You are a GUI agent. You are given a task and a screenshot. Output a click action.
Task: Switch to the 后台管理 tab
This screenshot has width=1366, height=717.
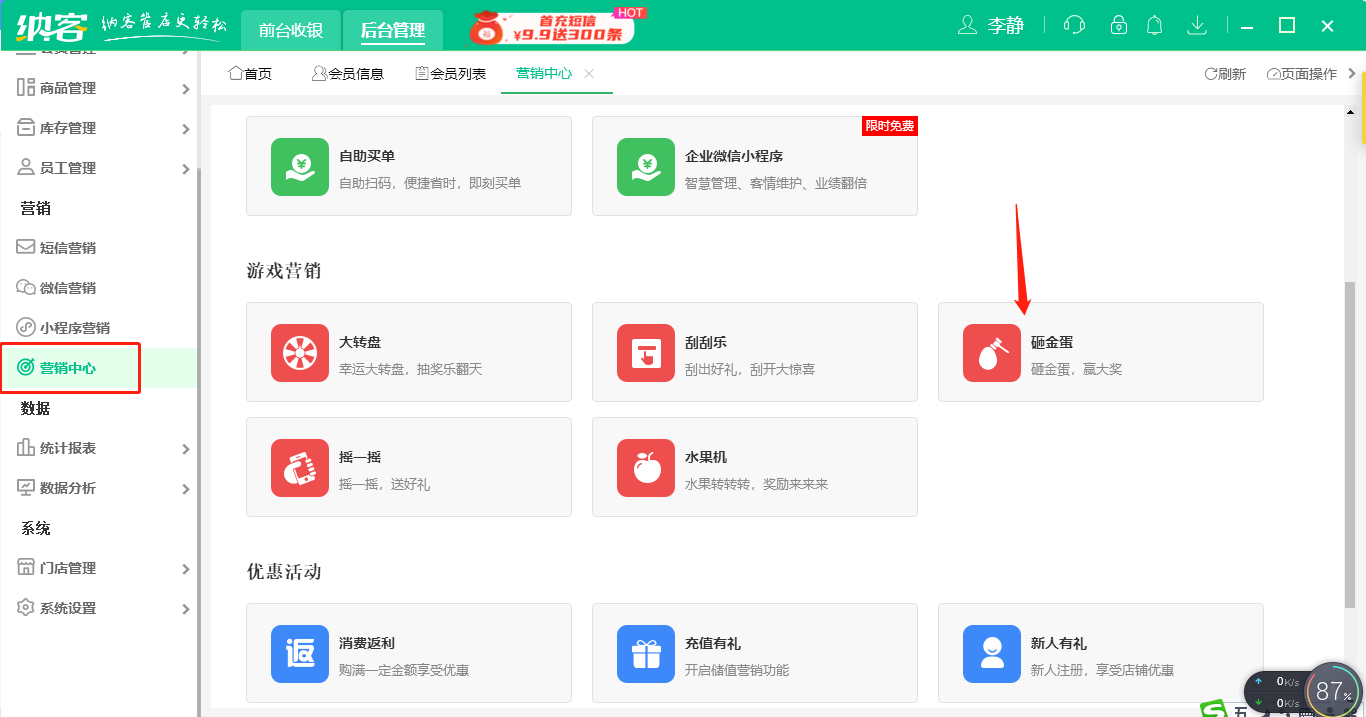[x=393, y=30]
